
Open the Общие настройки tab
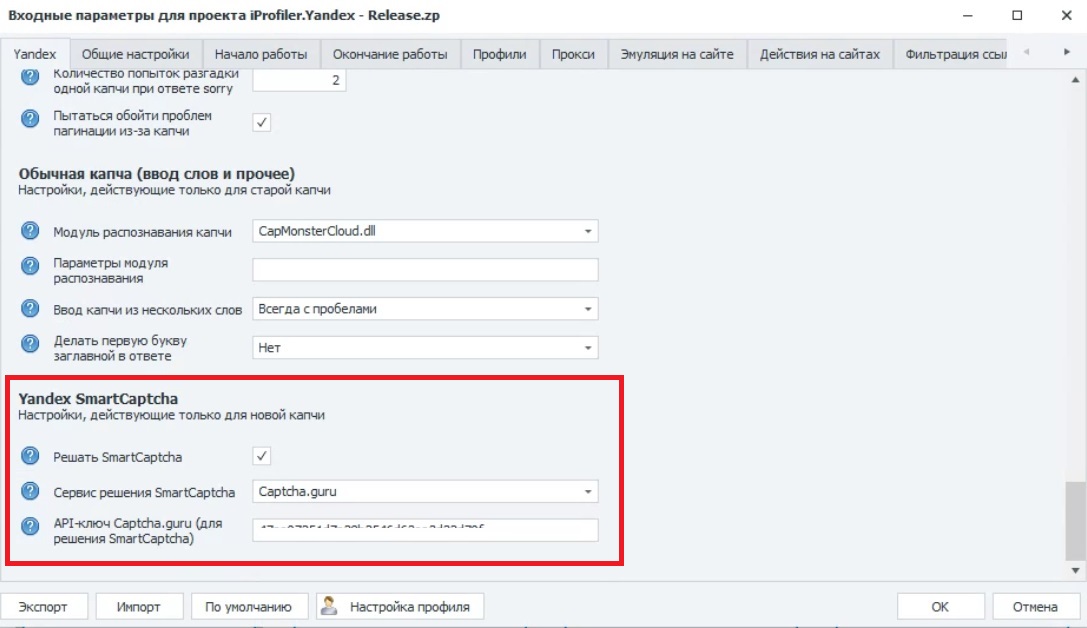pos(135,54)
